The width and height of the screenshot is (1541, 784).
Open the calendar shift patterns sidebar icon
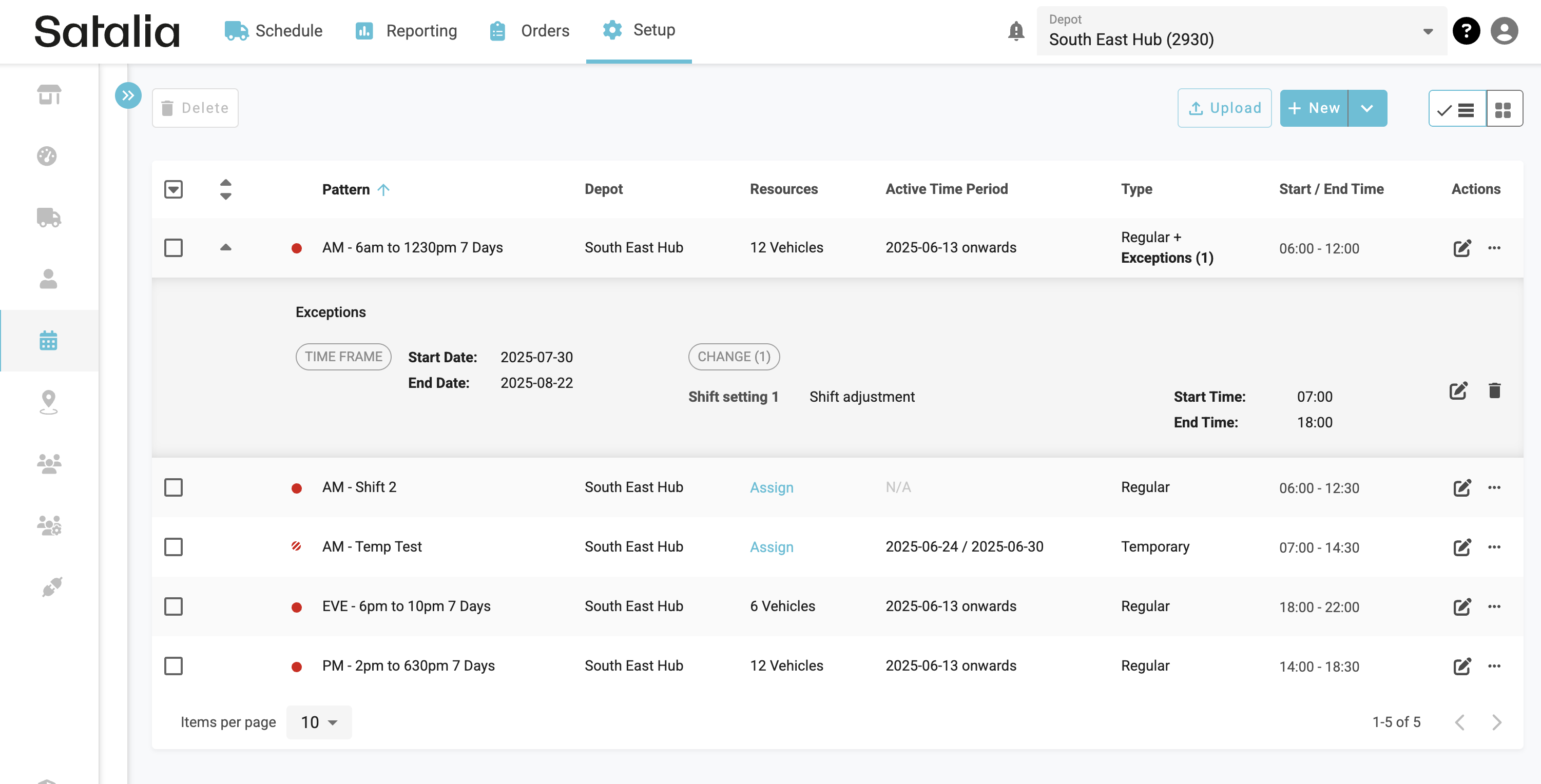(x=48, y=340)
